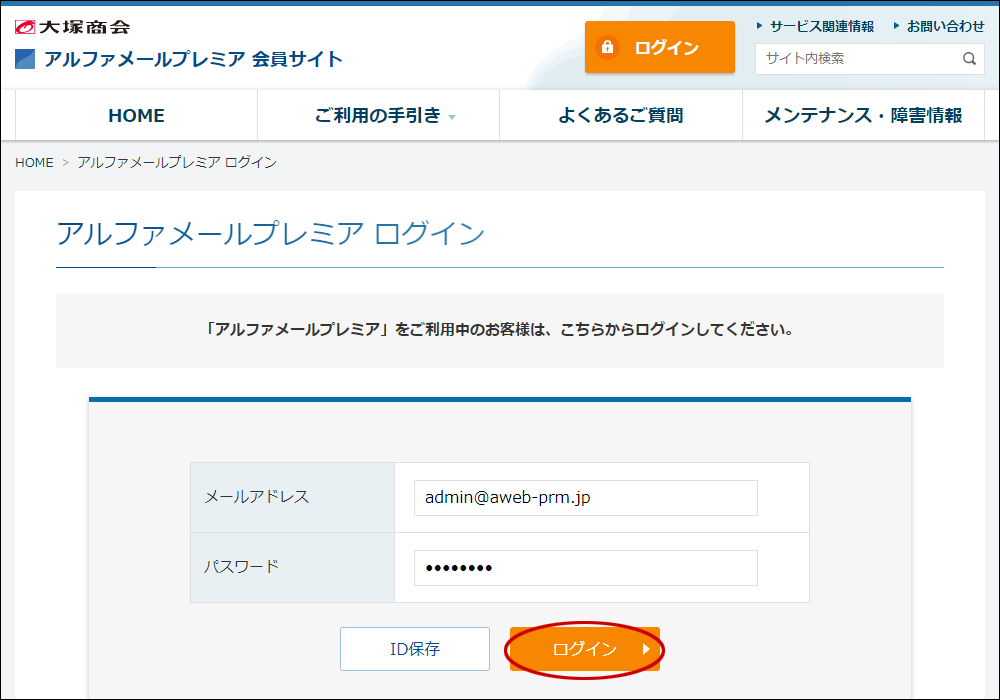
Task: Go to よくあるご質問 page
Action: (x=621, y=115)
